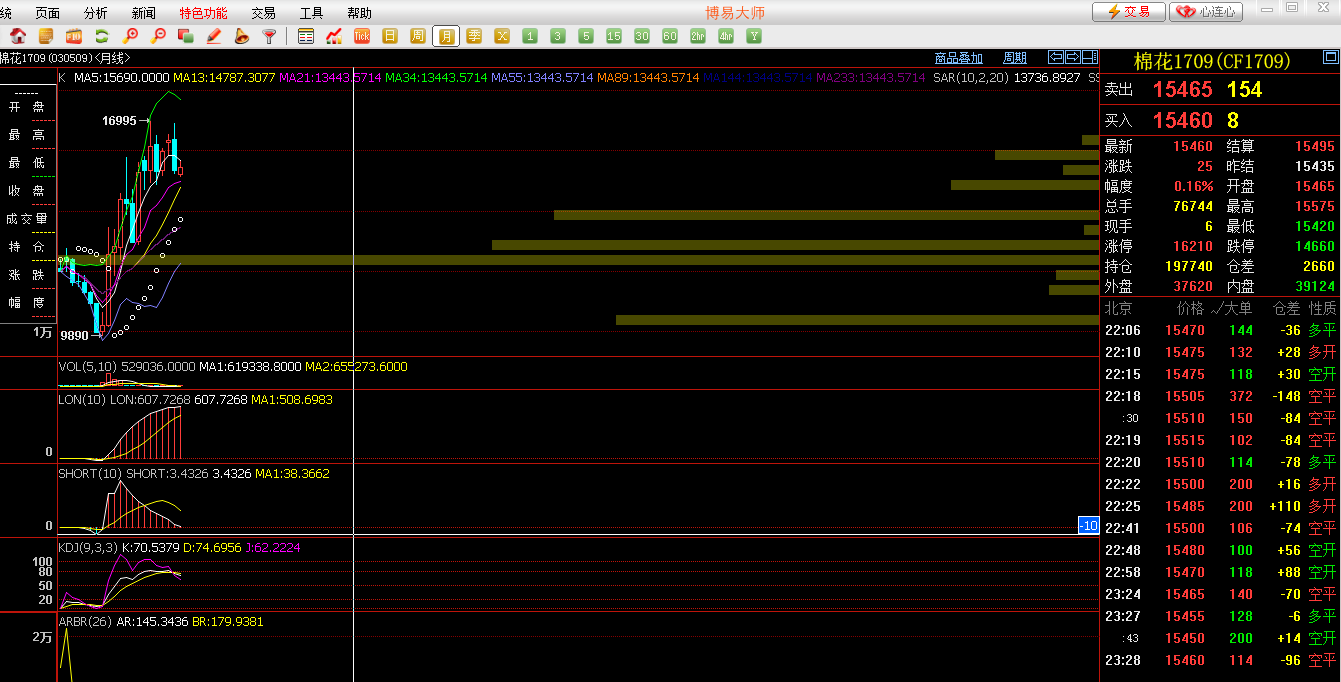This screenshot has height=682, width=1341.
Task: Click the 持仓 field label in side list
Action: click(x=27, y=247)
